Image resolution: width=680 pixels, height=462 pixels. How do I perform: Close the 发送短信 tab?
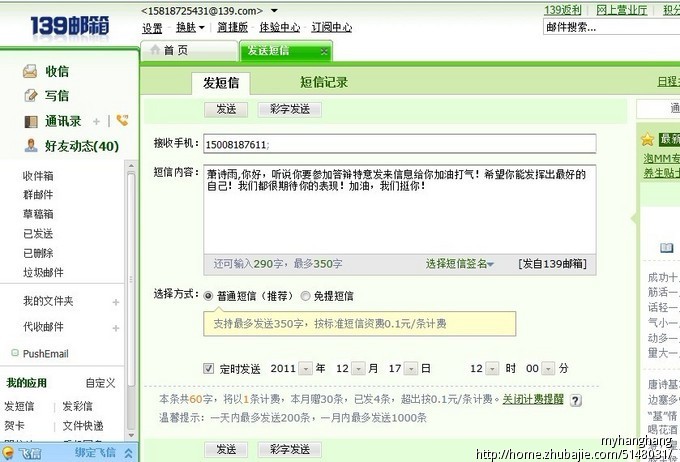pyautogui.click(x=324, y=52)
